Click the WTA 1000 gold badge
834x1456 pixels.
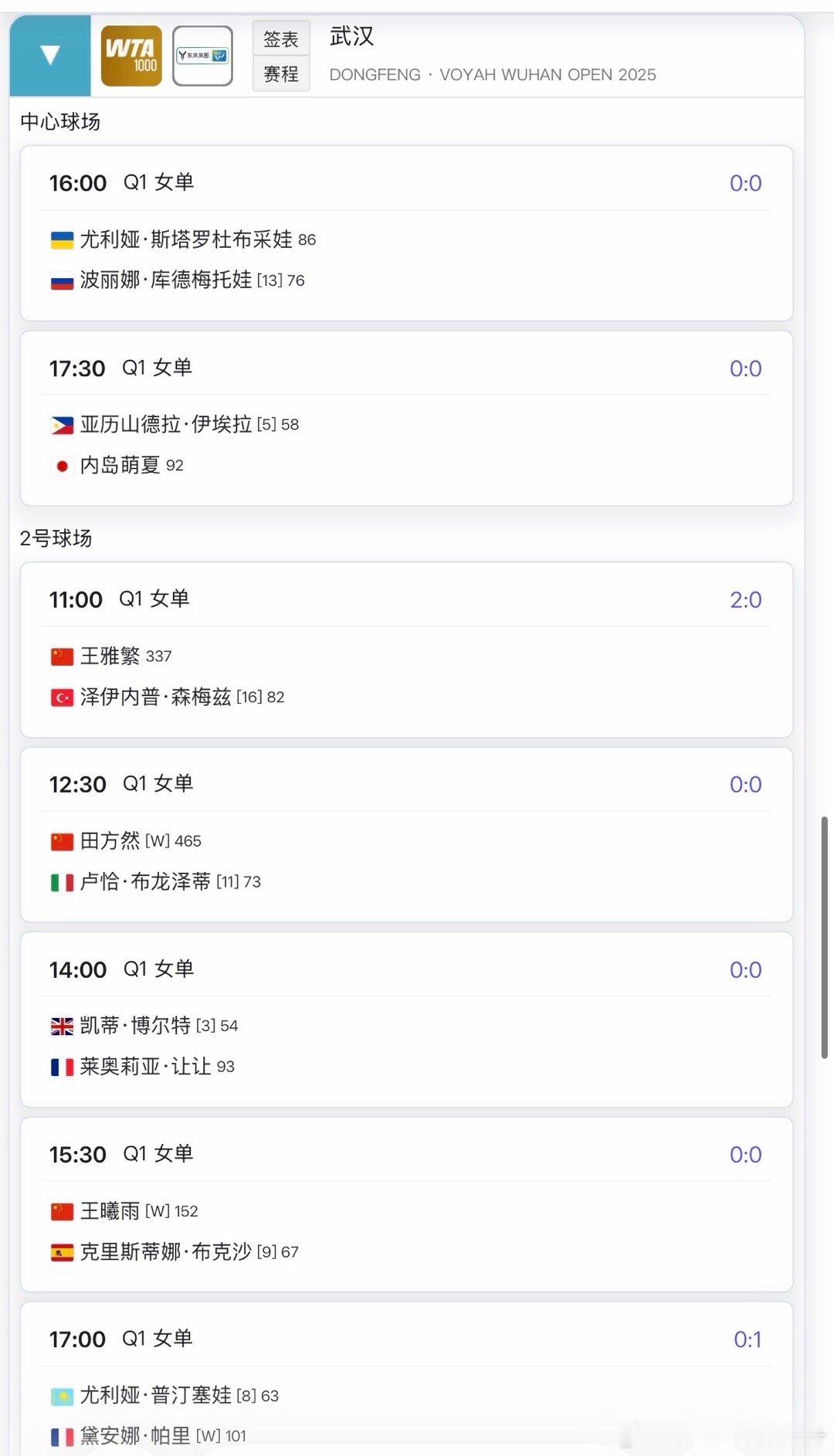tap(131, 56)
